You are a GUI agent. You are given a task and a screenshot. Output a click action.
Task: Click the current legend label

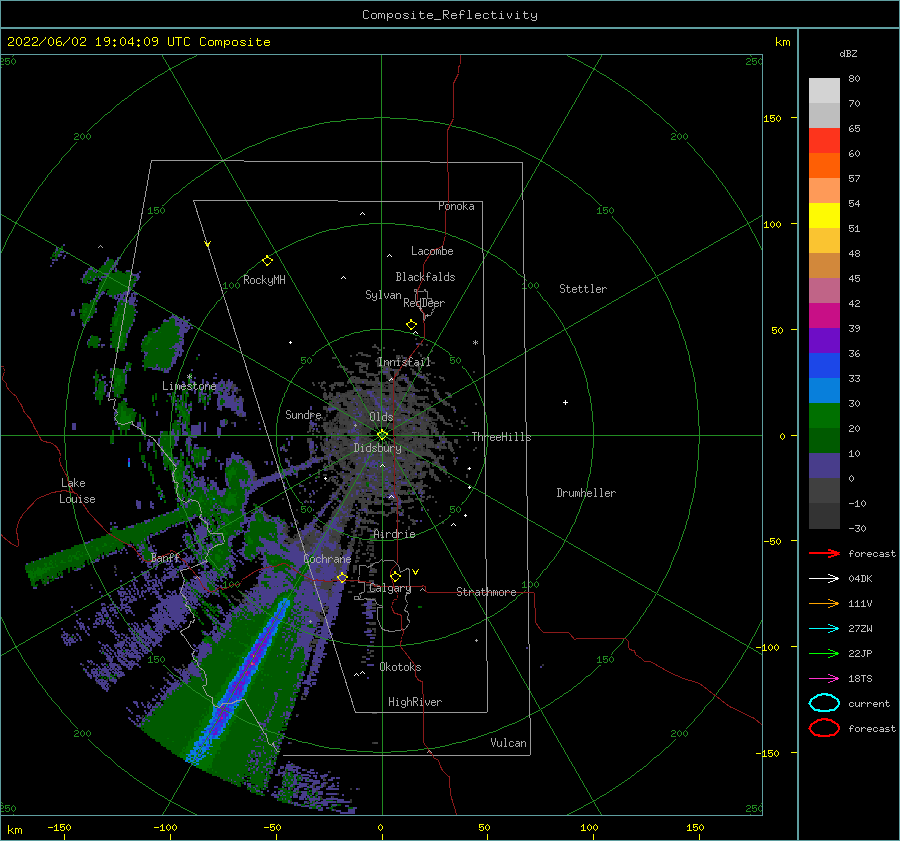(x=868, y=703)
